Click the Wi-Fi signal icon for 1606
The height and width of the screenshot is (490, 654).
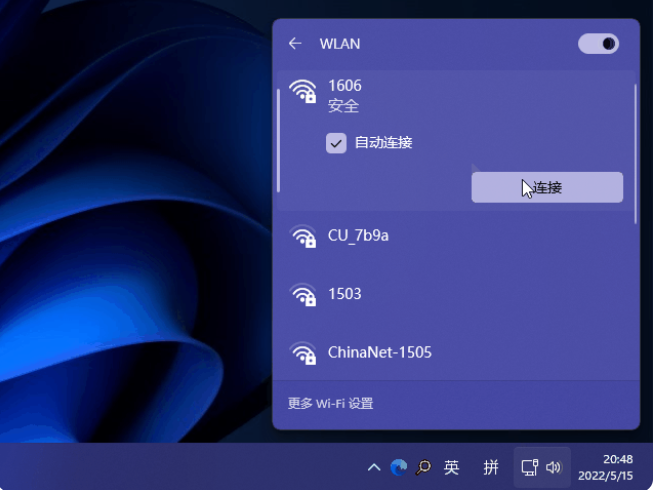[x=302, y=93]
